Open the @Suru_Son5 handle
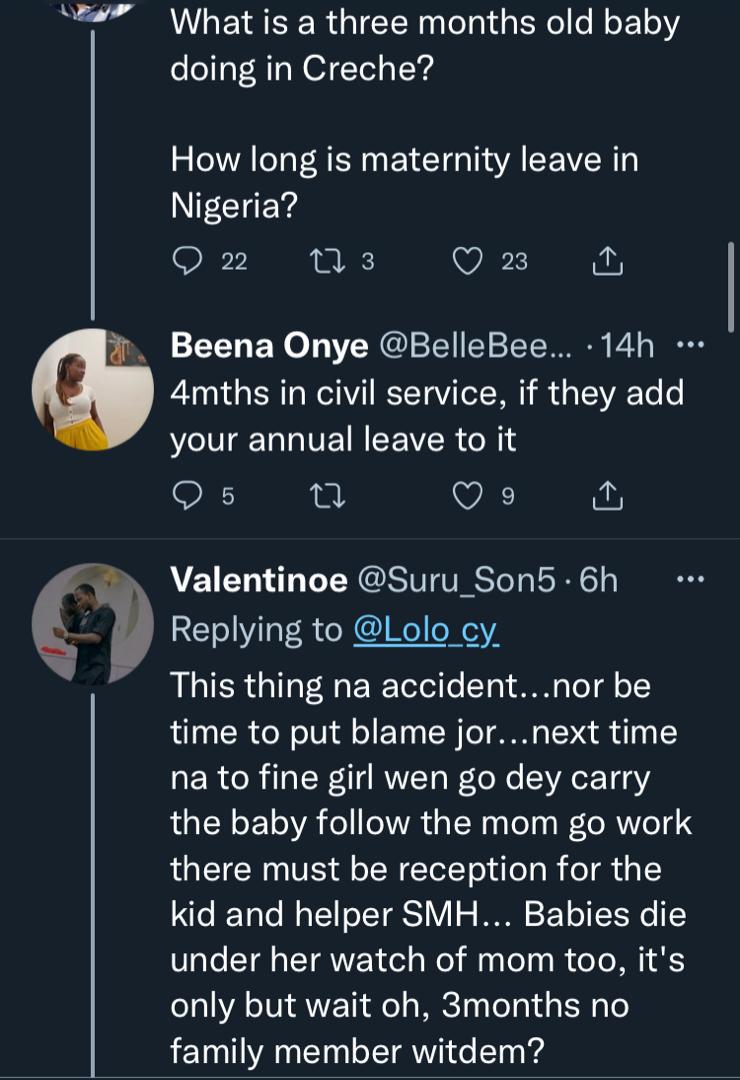The width and height of the screenshot is (740, 1080). (x=456, y=579)
